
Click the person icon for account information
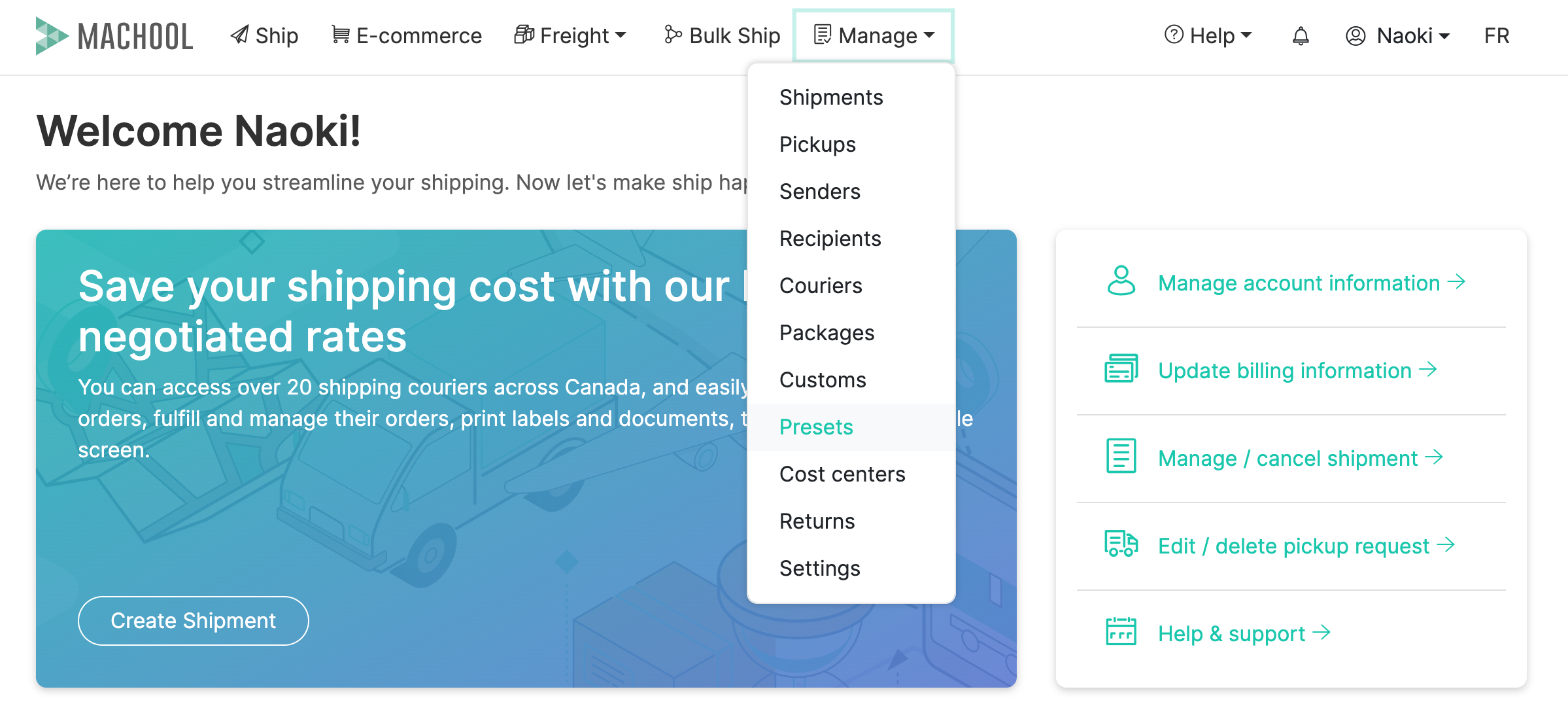click(1121, 281)
